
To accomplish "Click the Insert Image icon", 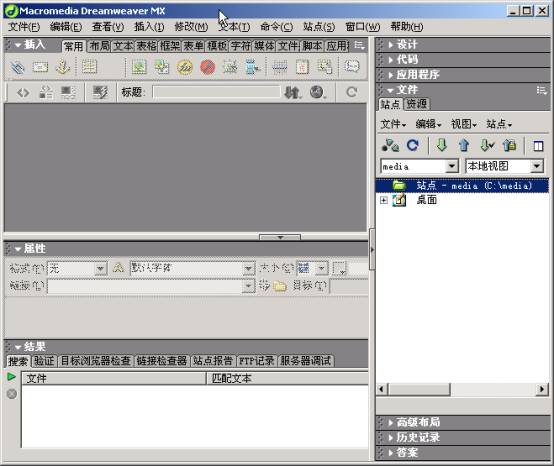I will 139,67.
